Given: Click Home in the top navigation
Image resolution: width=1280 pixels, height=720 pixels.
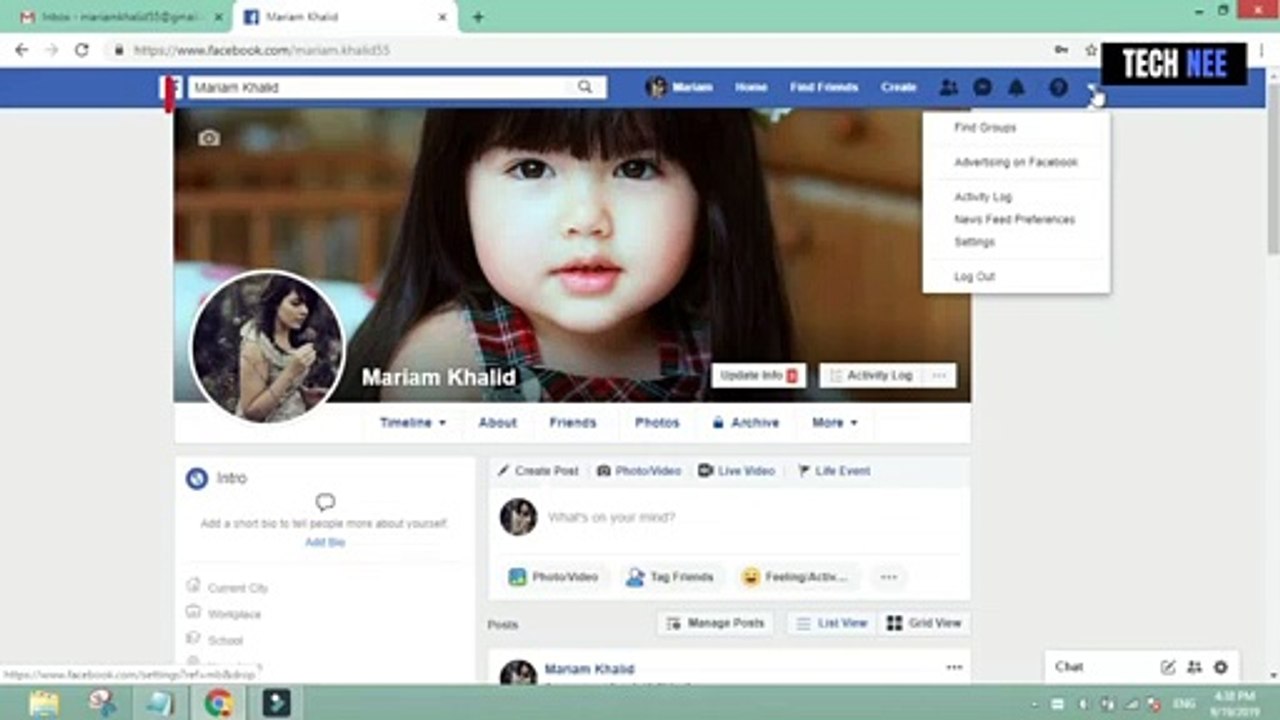Looking at the screenshot, I should click(751, 87).
